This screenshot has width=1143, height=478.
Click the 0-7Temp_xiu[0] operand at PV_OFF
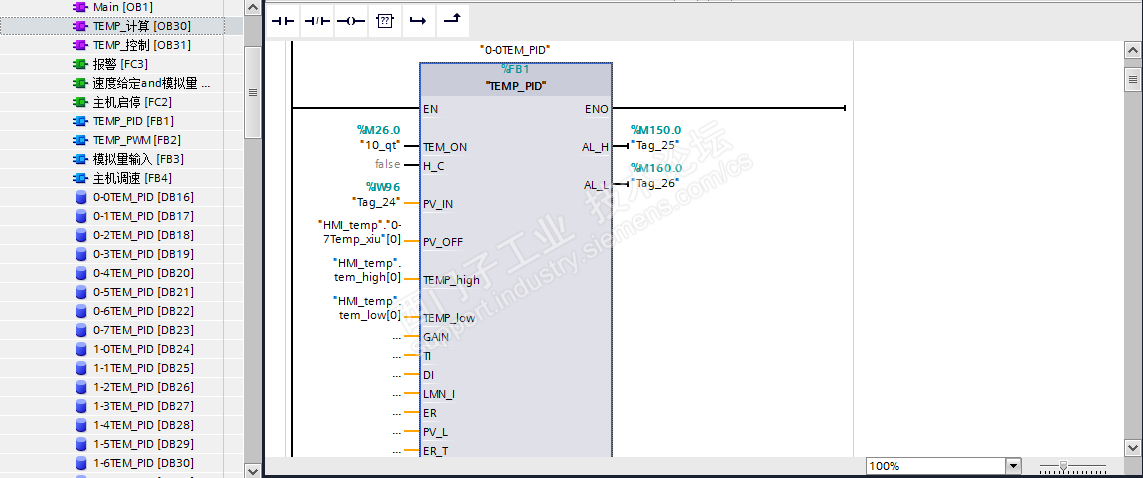pyautogui.click(x=360, y=232)
